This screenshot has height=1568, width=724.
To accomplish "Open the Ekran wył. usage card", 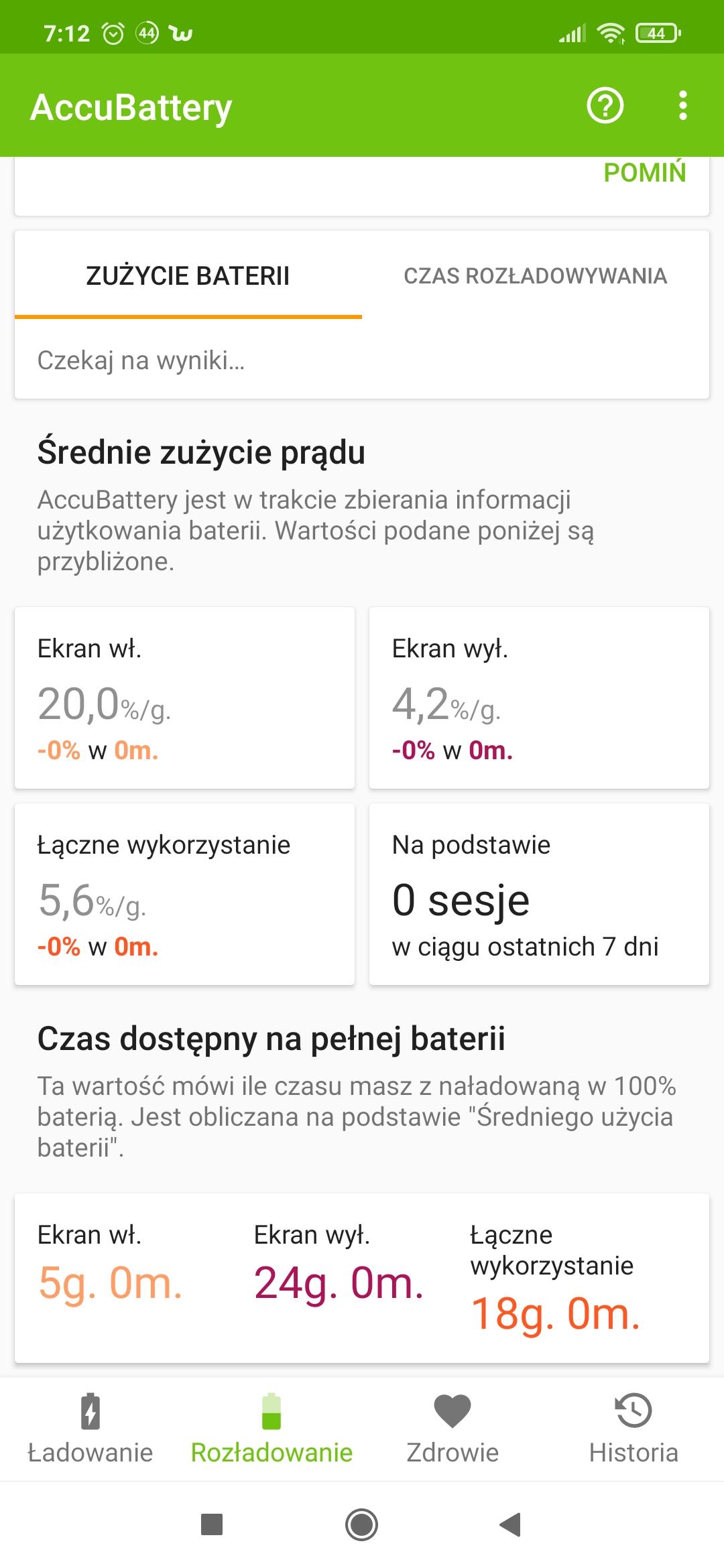I will [x=539, y=698].
